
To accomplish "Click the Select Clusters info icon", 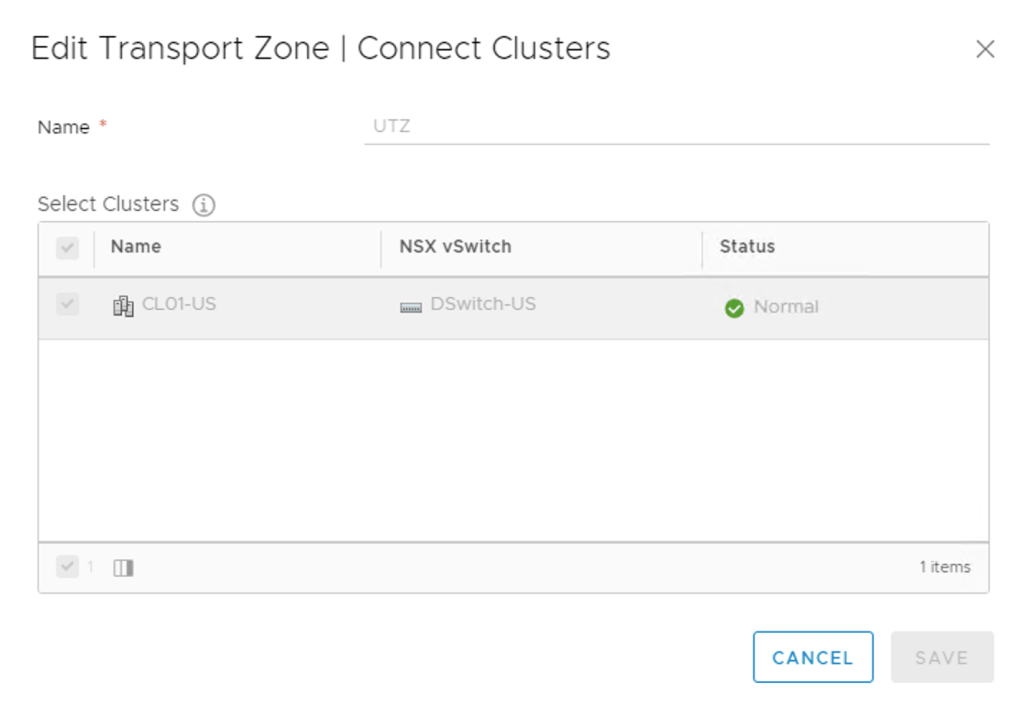I will tap(204, 205).
